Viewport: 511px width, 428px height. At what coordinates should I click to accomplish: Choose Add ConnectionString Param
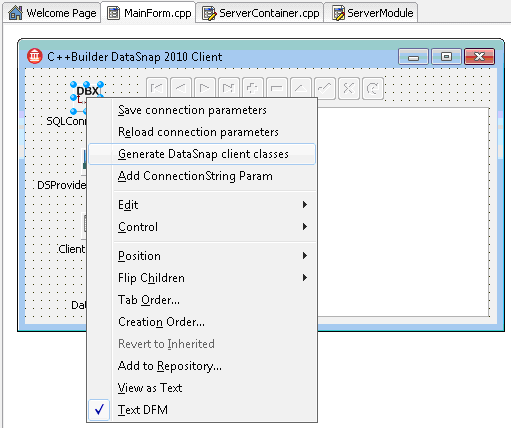202,176
